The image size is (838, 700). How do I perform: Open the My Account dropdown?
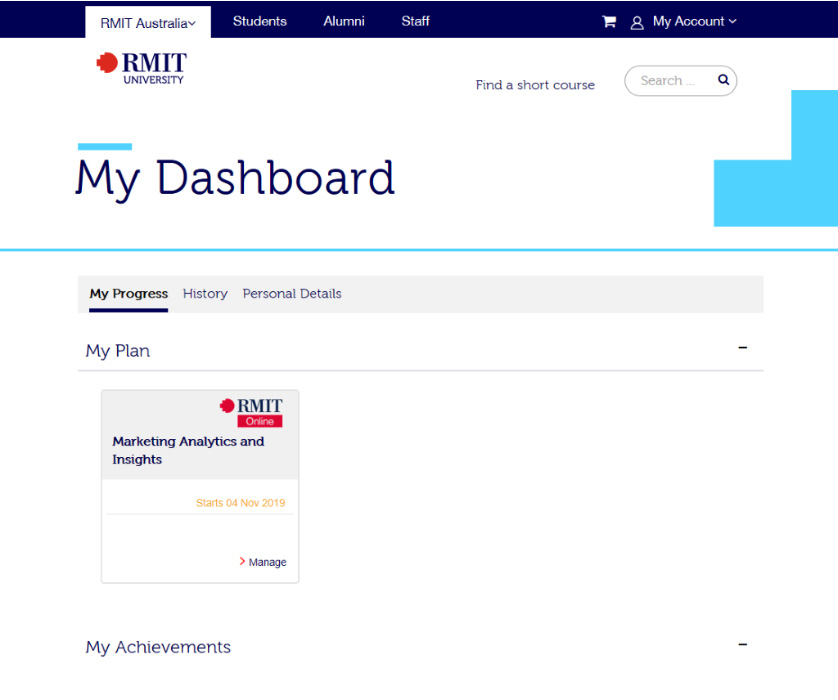coord(690,21)
